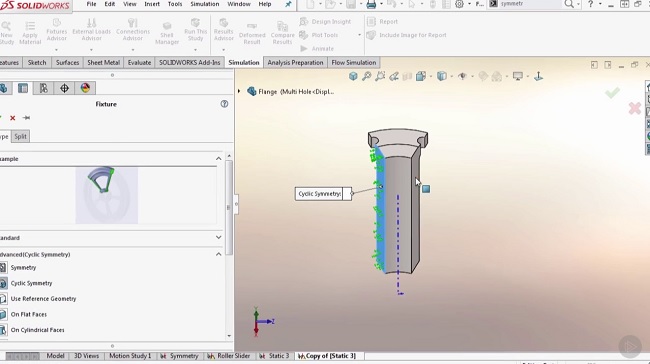Open Plot Tools

tap(319, 35)
